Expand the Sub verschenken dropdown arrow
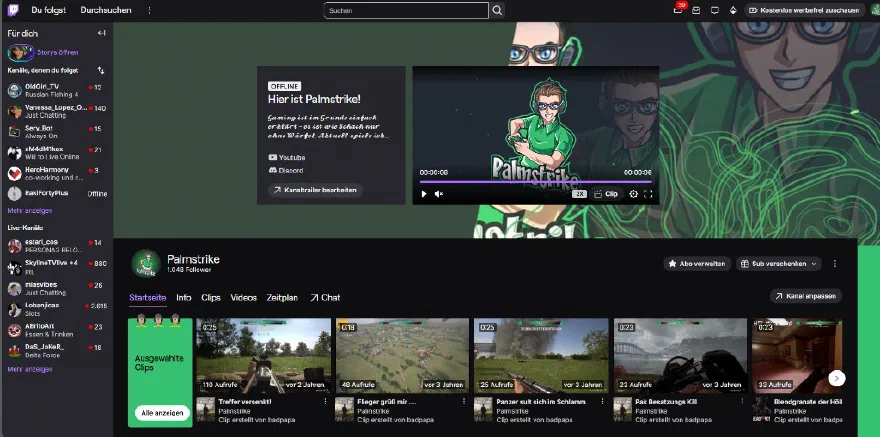 coord(814,264)
